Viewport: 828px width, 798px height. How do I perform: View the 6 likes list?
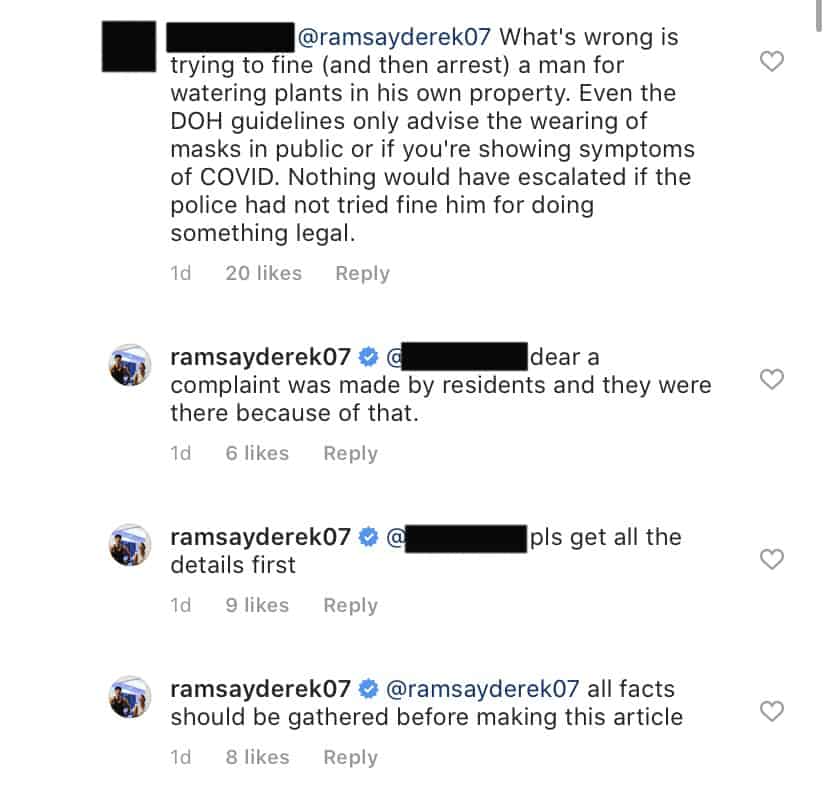257,454
